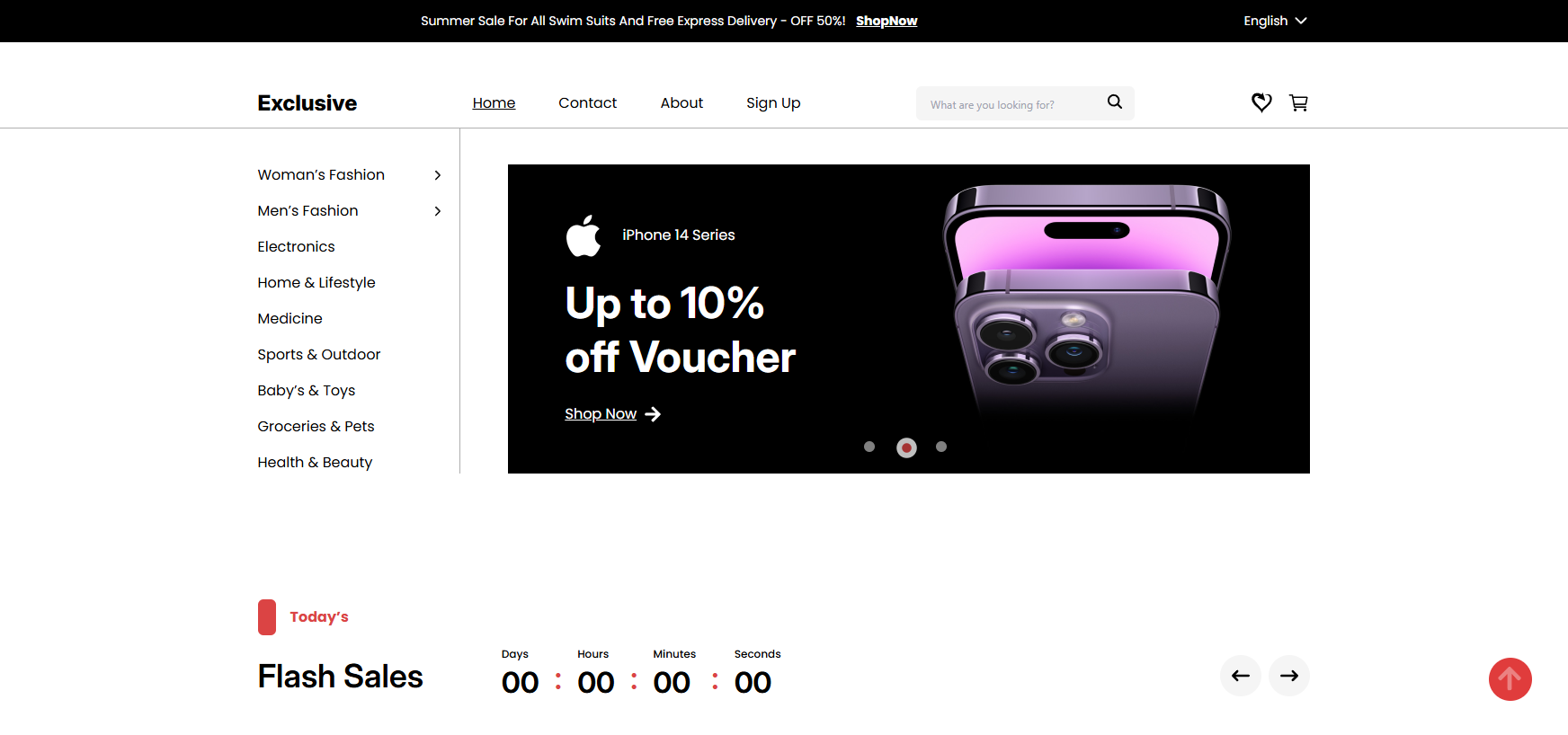Select the third carousel slide dot

click(x=941, y=447)
